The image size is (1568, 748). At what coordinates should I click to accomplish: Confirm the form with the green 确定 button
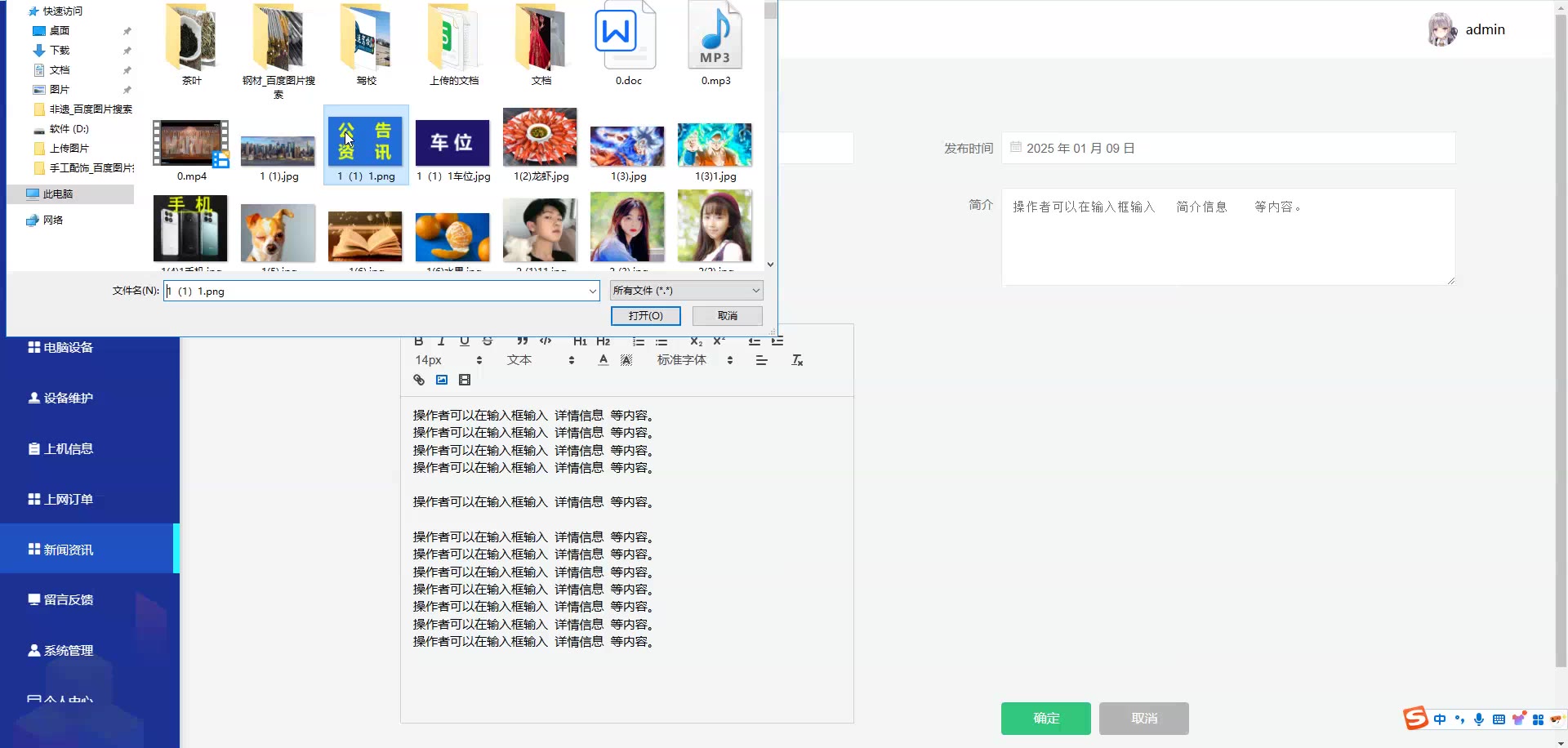click(1046, 719)
